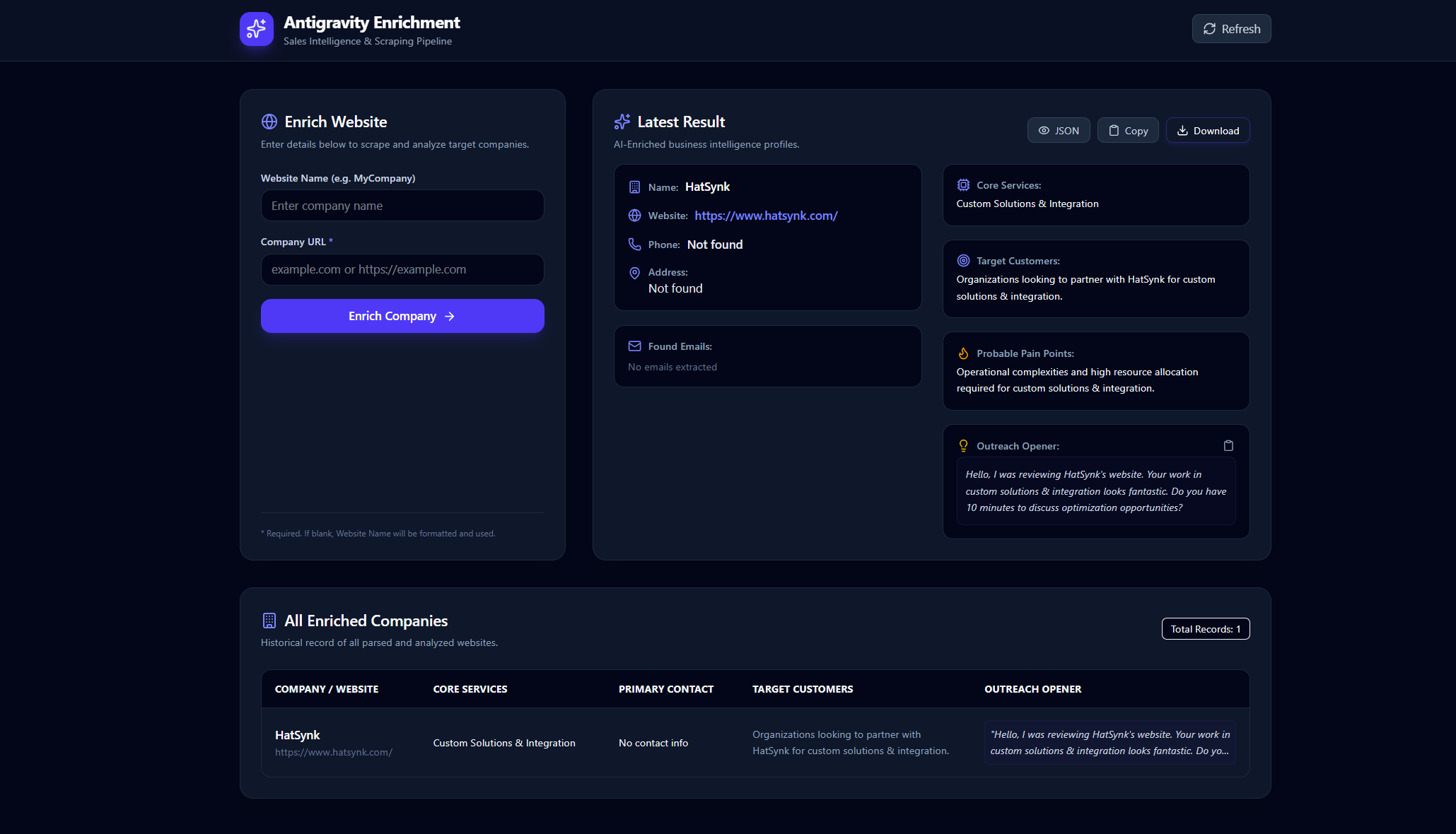Click the chip icon beside Core Services
Viewport: 1456px width, 834px height.
click(963, 185)
